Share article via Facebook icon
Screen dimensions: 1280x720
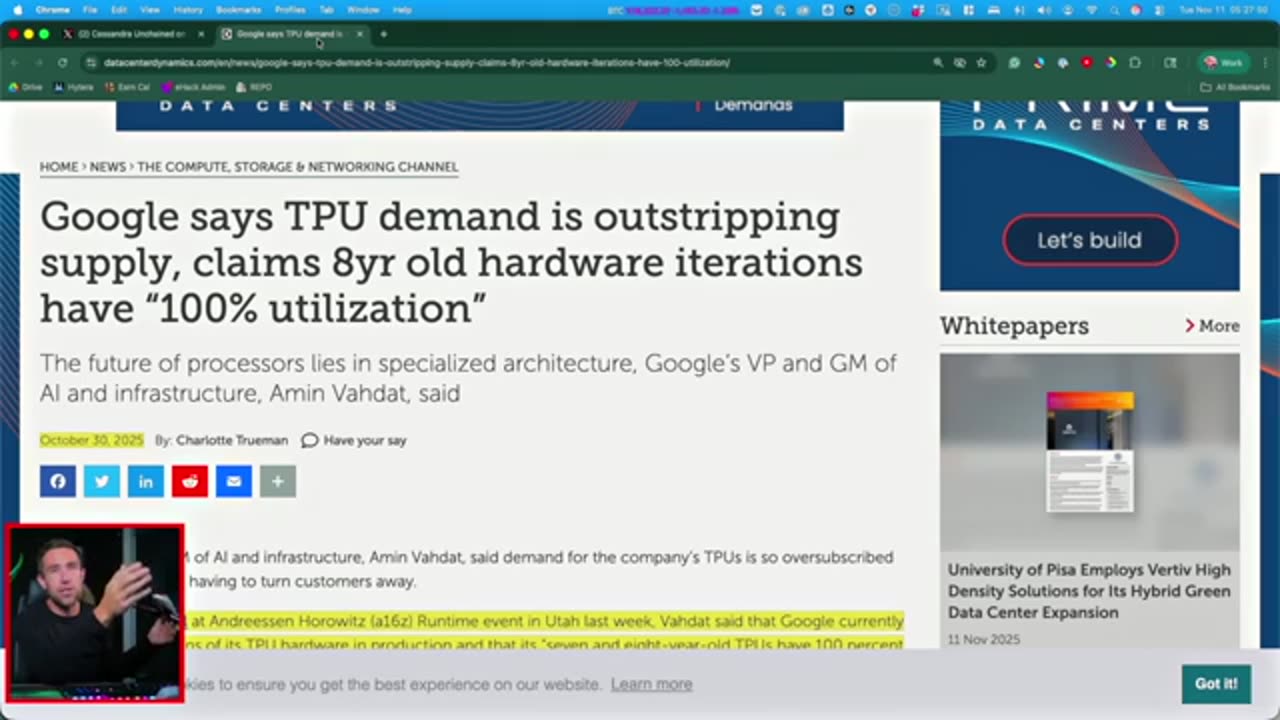58,481
